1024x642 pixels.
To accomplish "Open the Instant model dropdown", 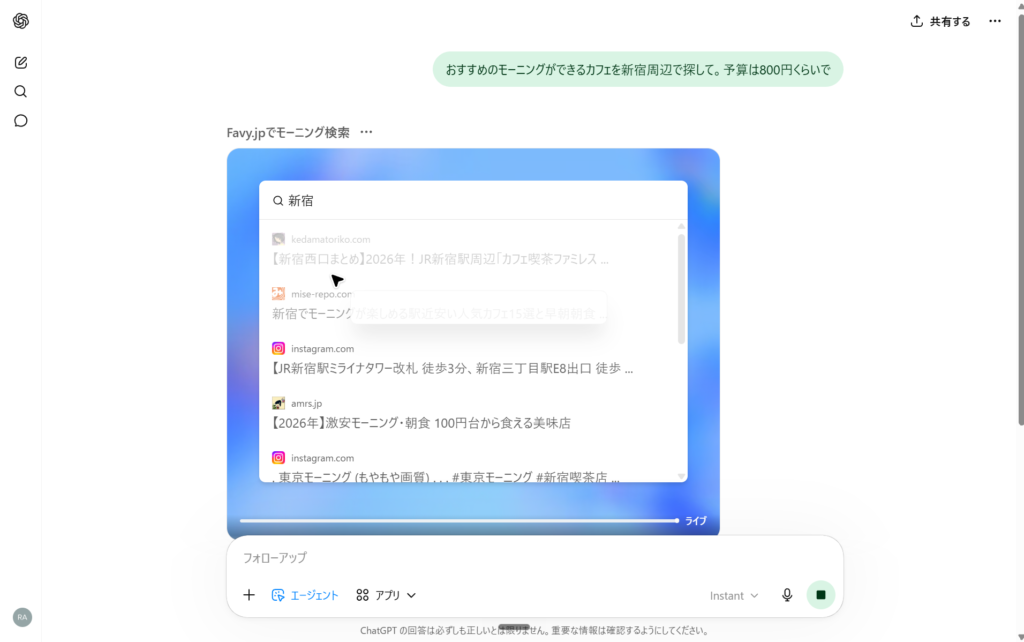I will (734, 596).
